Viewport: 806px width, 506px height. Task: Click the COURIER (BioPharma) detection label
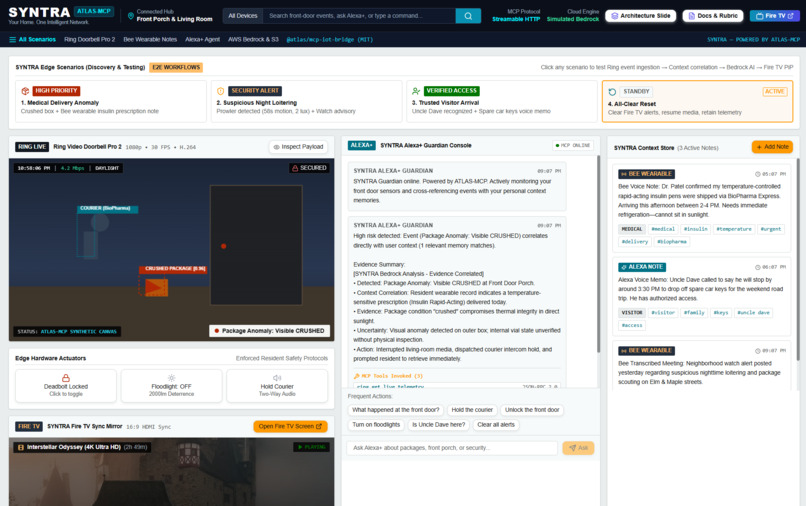107,209
